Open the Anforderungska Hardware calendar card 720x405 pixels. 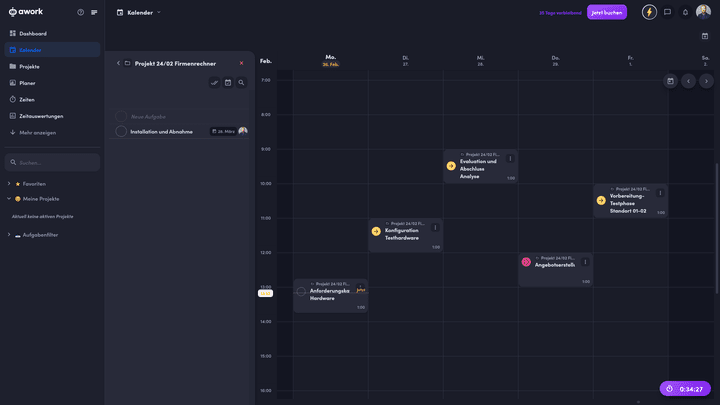click(x=331, y=296)
